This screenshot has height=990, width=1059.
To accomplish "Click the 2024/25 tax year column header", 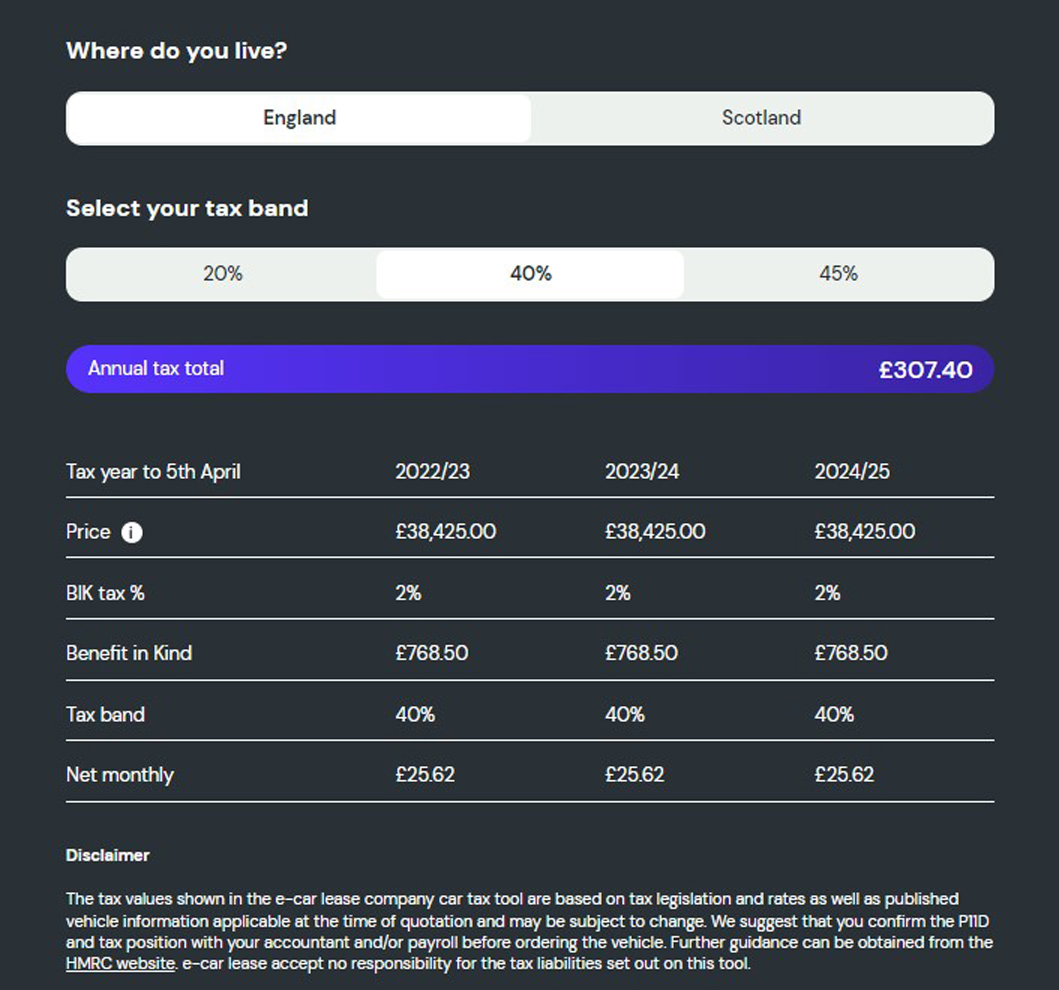I will pos(852,471).
